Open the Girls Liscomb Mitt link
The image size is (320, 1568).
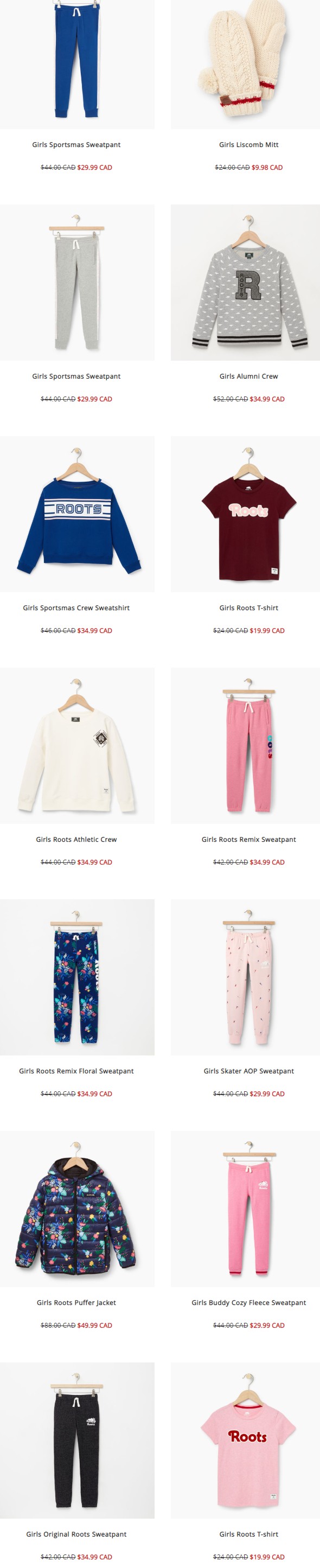pyautogui.click(x=249, y=145)
